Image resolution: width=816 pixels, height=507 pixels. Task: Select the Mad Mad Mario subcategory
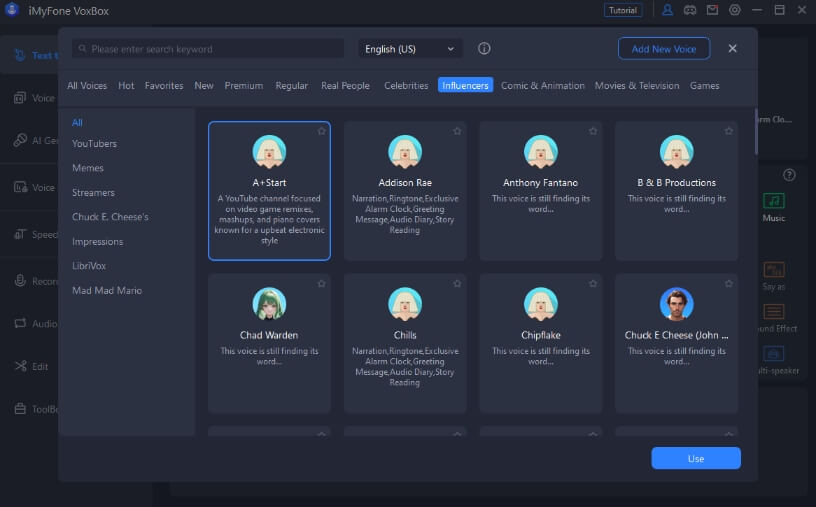click(x=107, y=290)
